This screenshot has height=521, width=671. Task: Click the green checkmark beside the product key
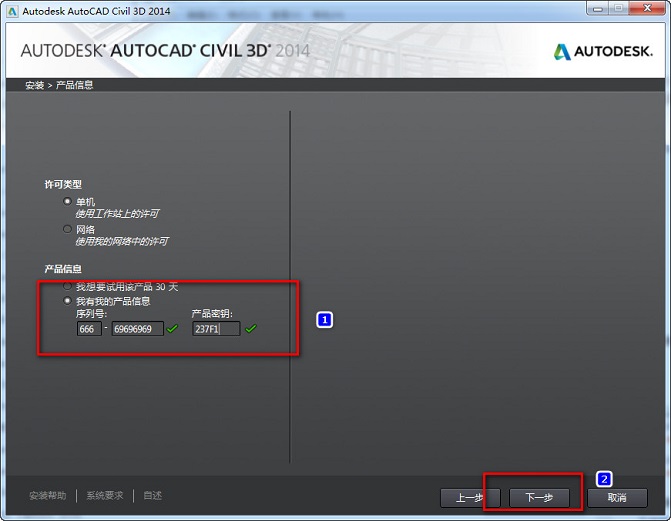pos(251,329)
